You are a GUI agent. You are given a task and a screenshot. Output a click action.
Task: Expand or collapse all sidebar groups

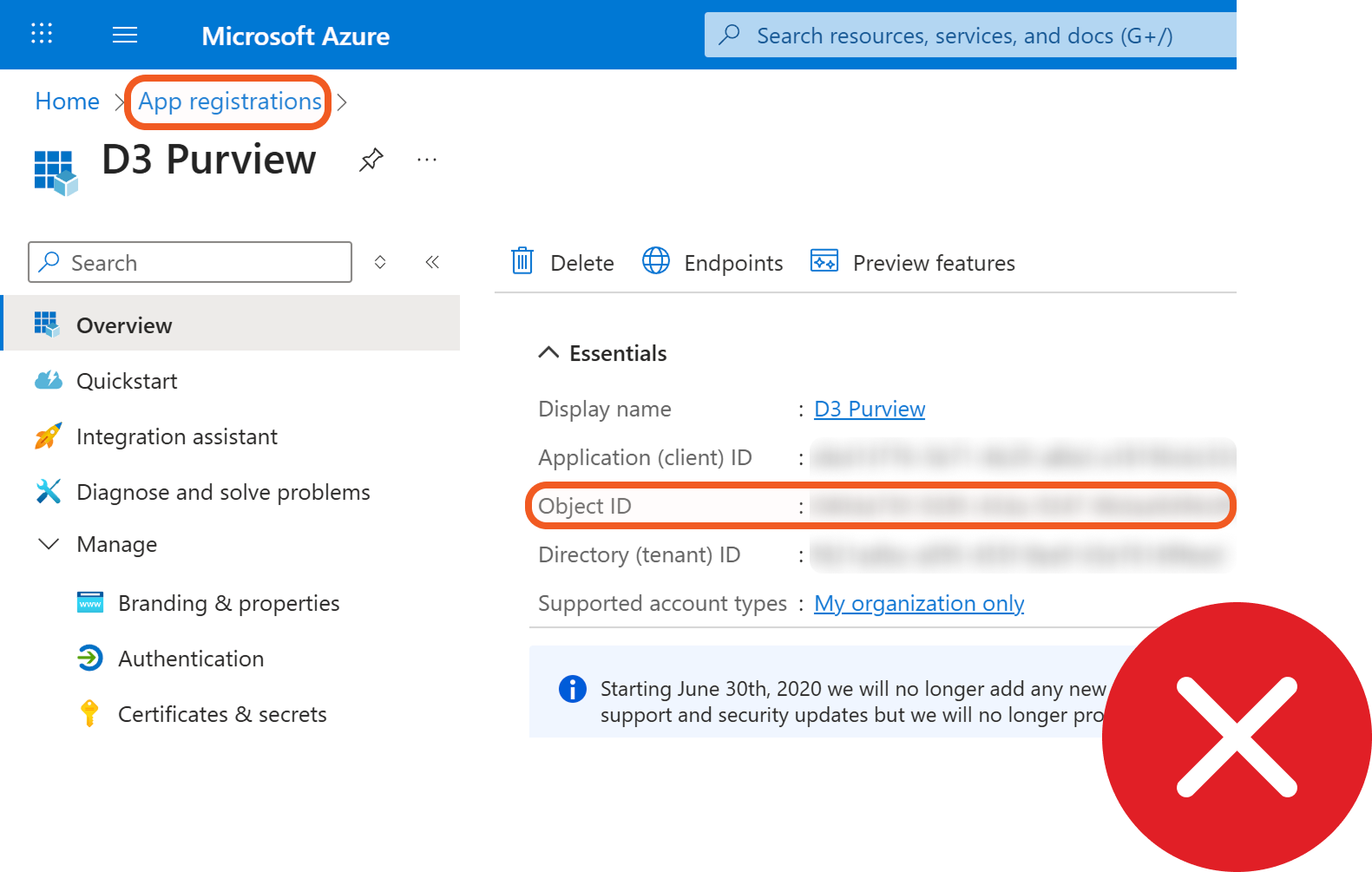tap(380, 262)
